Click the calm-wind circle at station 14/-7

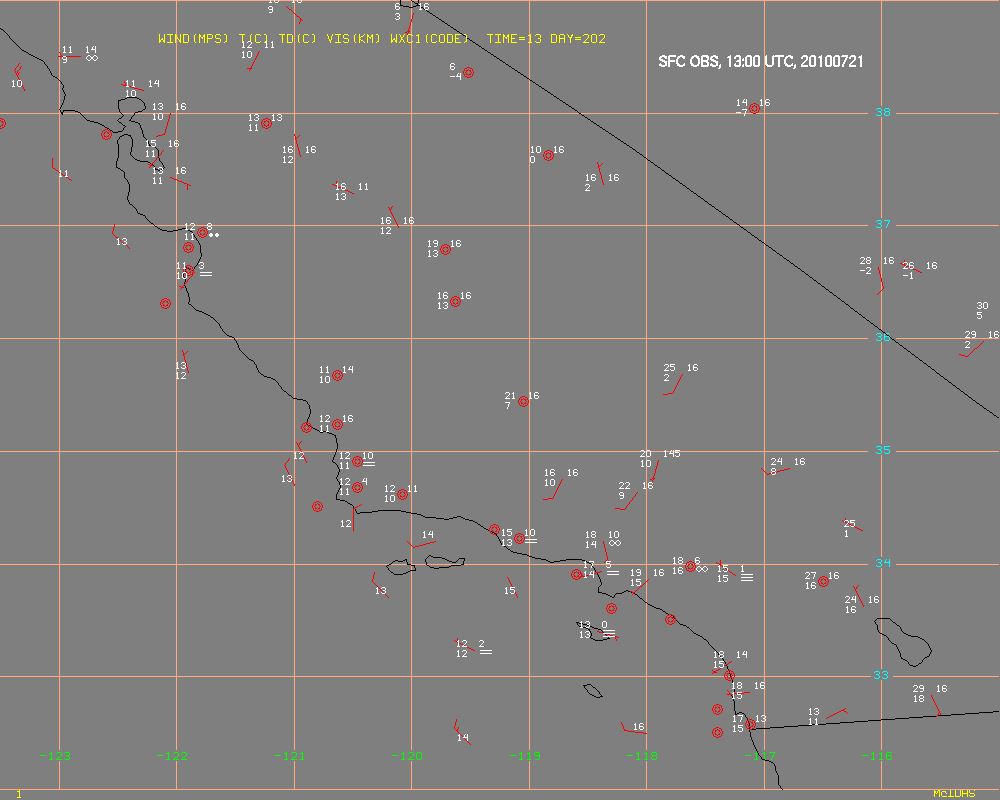click(754, 108)
